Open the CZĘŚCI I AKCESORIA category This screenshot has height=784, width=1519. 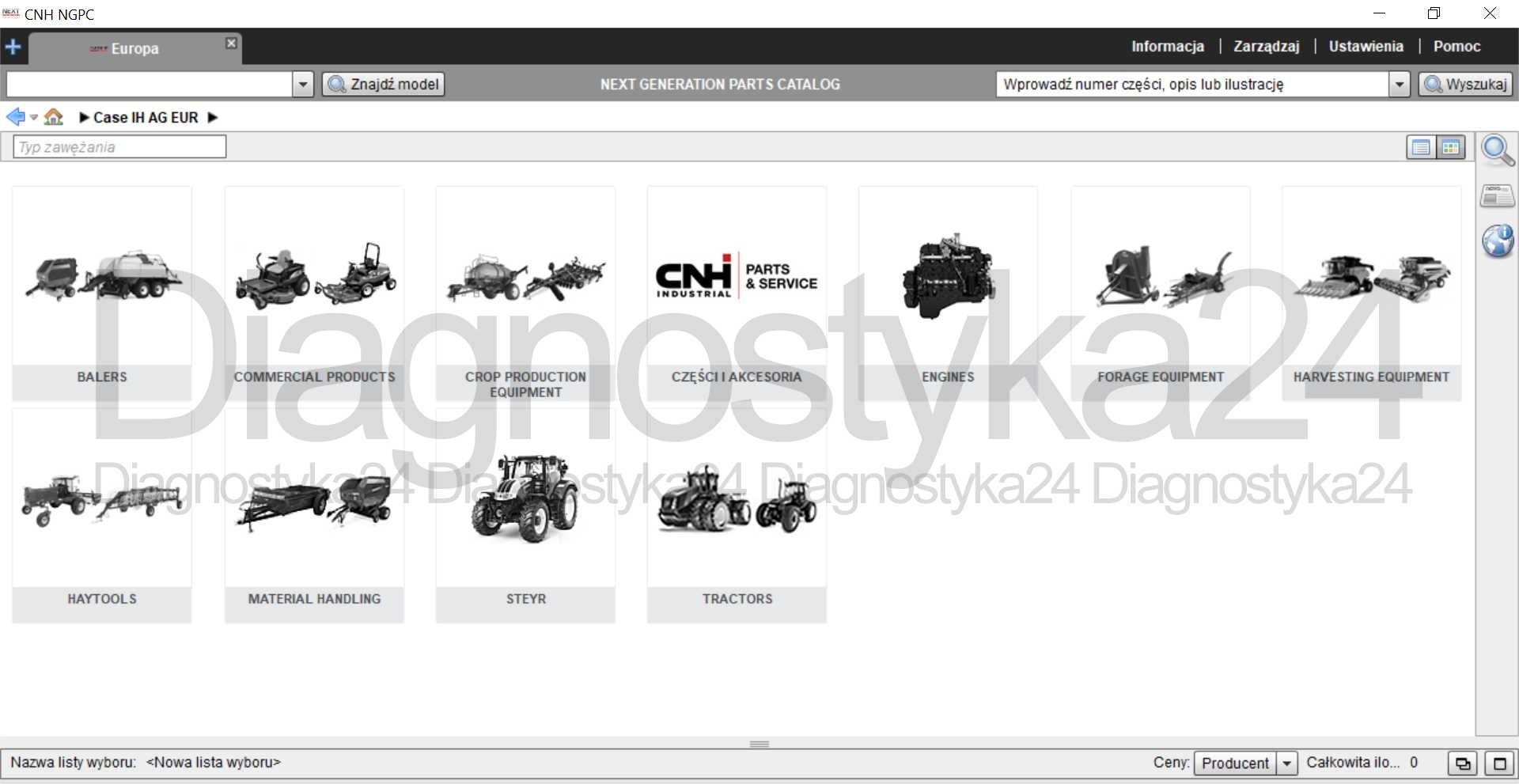pos(737,294)
